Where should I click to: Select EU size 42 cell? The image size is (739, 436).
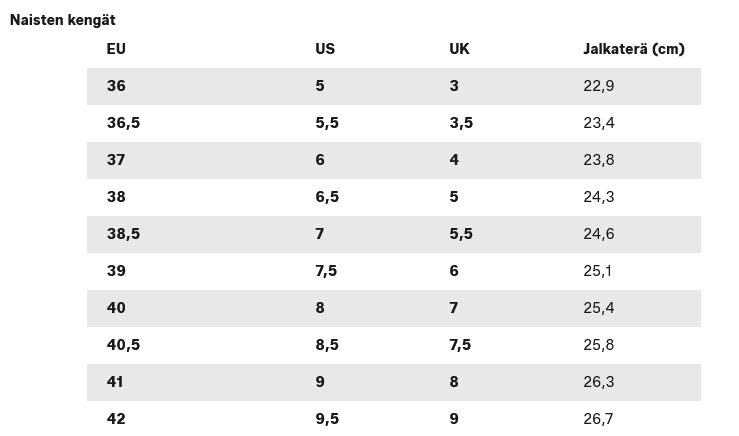tap(116, 419)
